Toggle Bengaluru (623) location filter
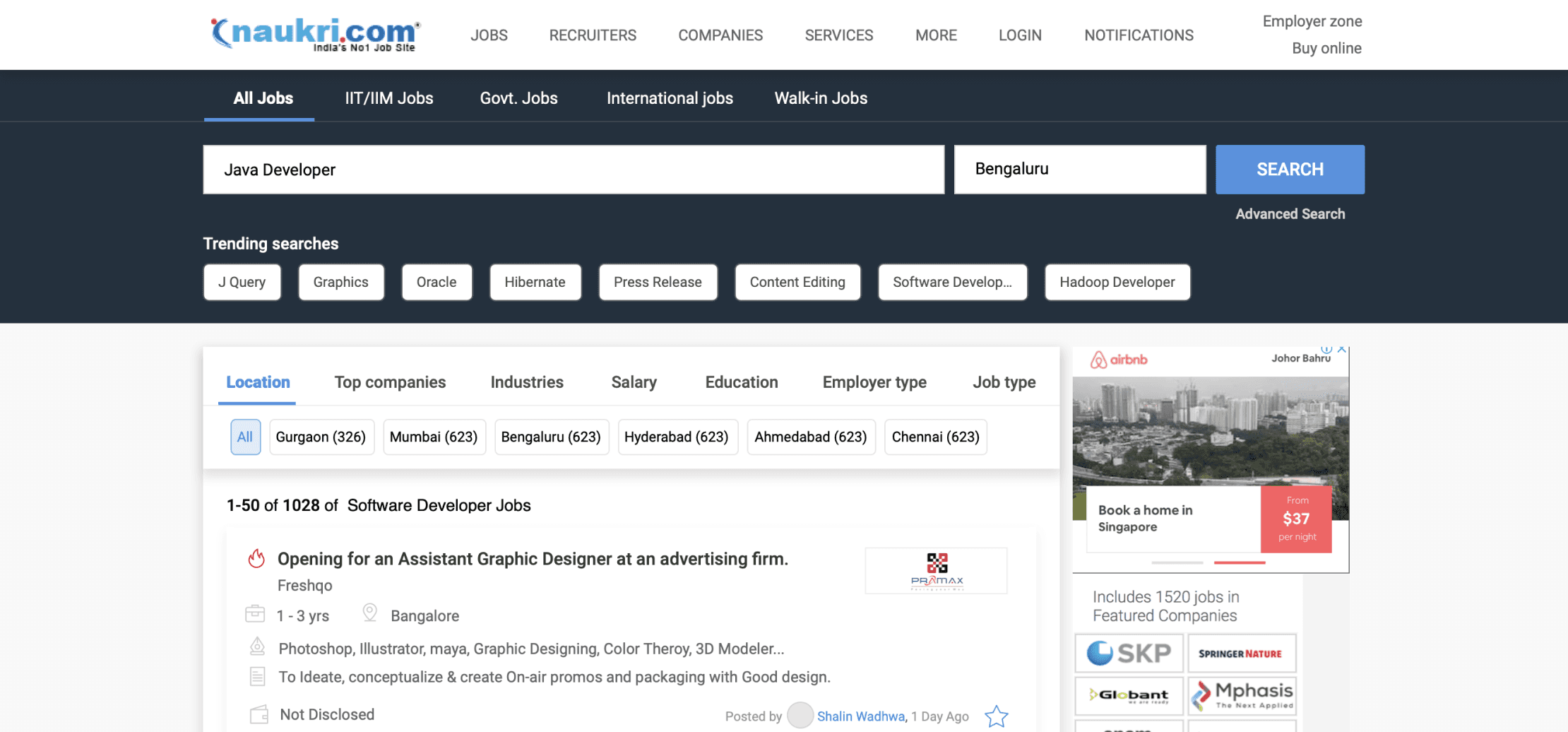 [551, 437]
